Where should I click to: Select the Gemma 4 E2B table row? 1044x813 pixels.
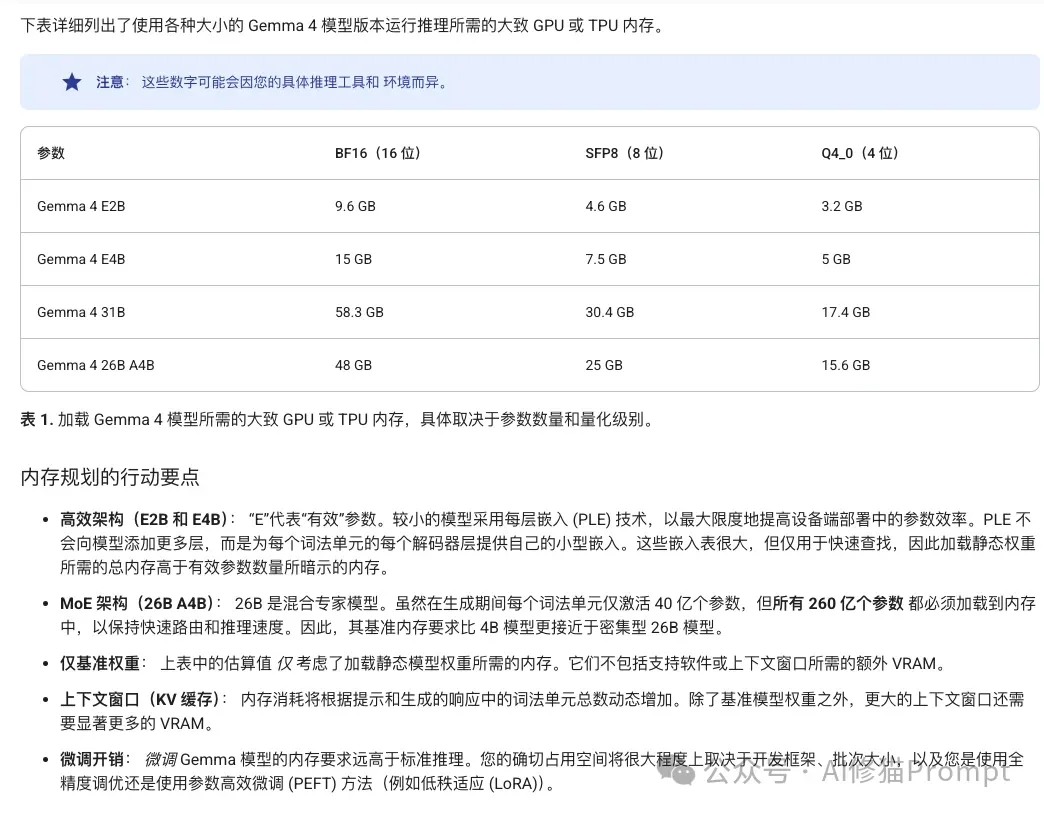point(81,206)
